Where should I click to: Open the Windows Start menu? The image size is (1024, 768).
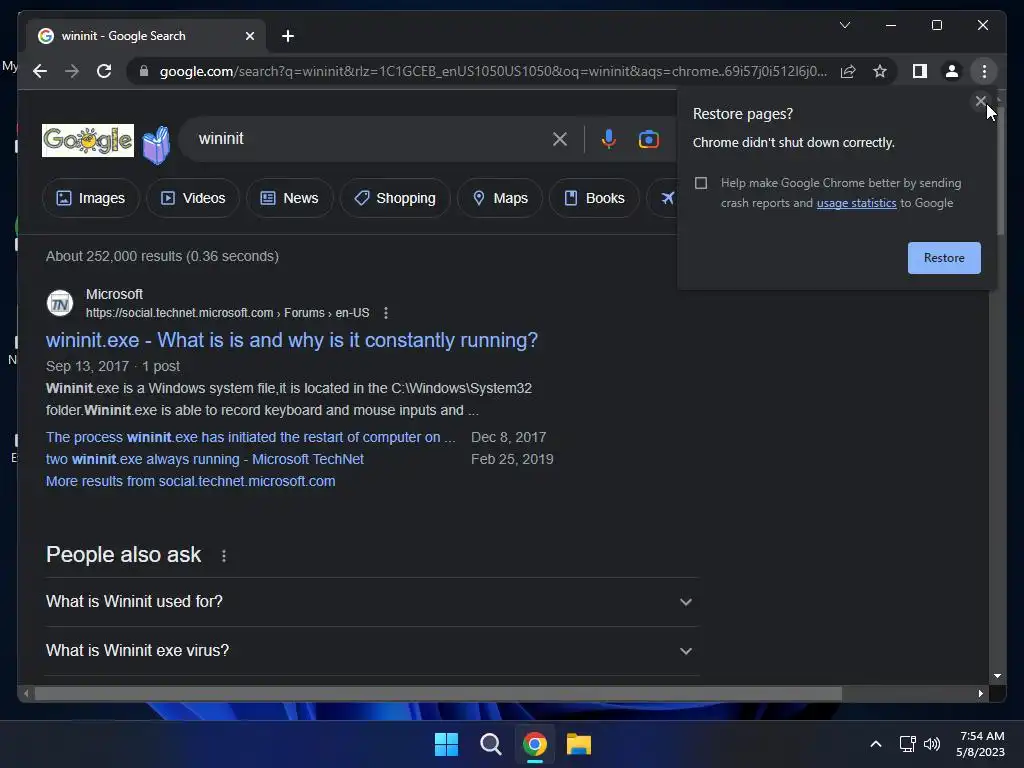[446, 744]
